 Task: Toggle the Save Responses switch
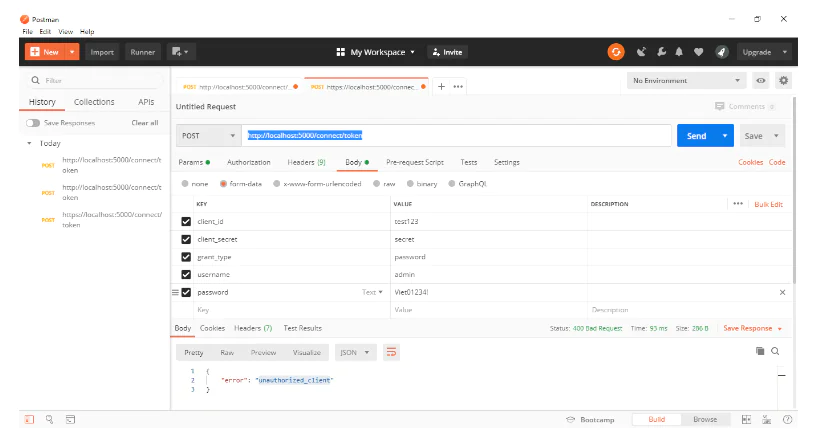point(33,123)
